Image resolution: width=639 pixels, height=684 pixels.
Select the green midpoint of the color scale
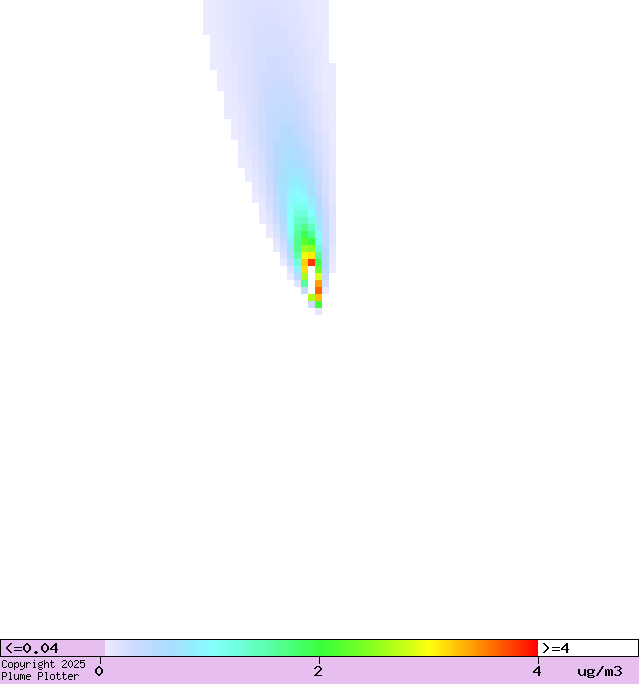point(320,648)
